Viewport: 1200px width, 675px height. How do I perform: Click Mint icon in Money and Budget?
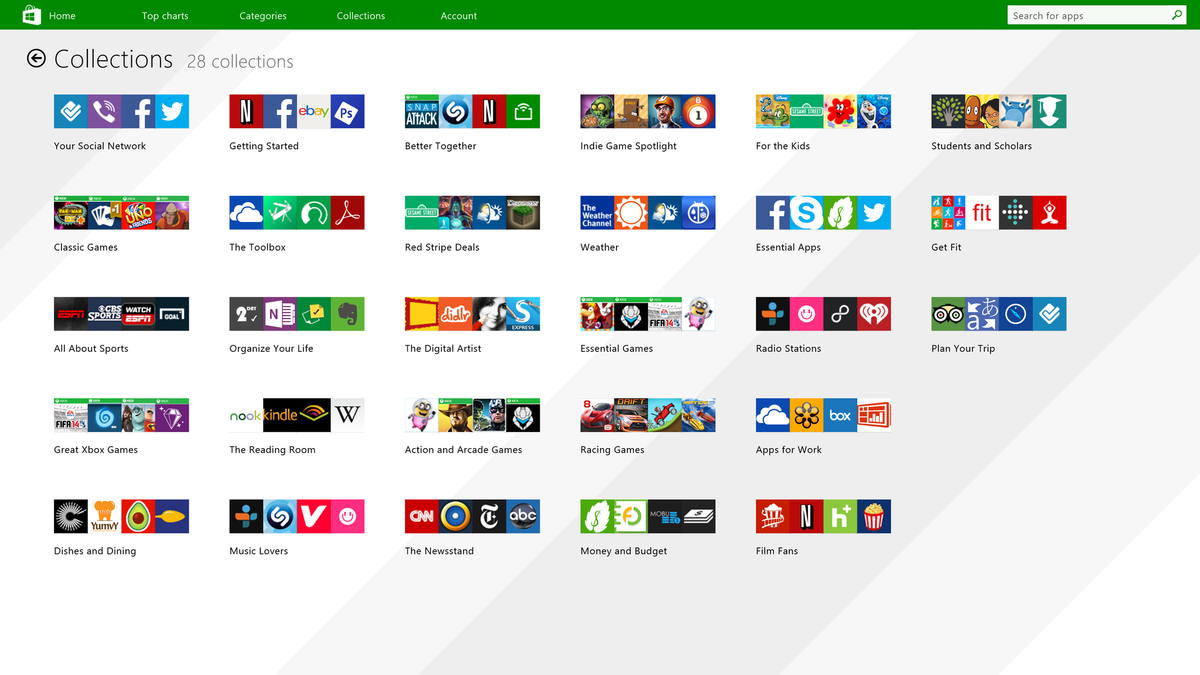click(597, 516)
